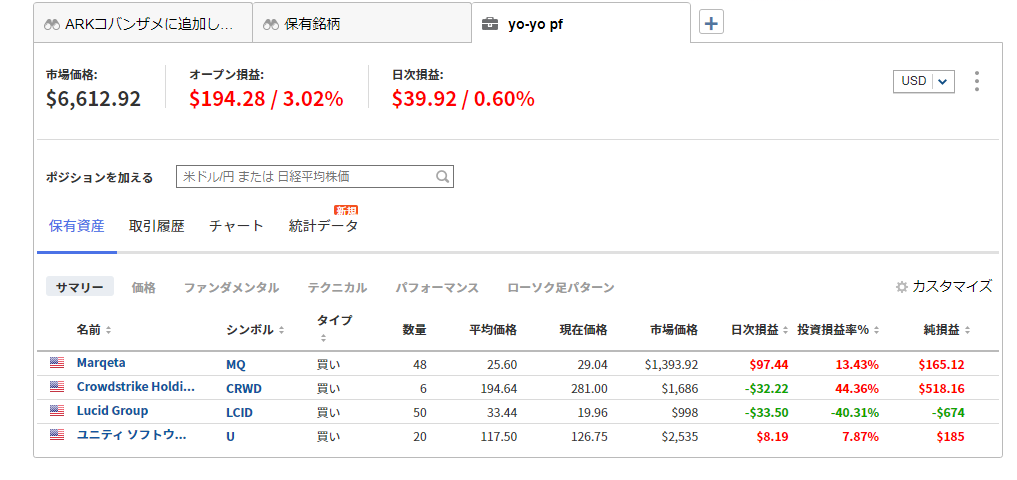Sort table by 投資損益率% column
This screenshot has height=480, width=1017.
pos(876,330)
